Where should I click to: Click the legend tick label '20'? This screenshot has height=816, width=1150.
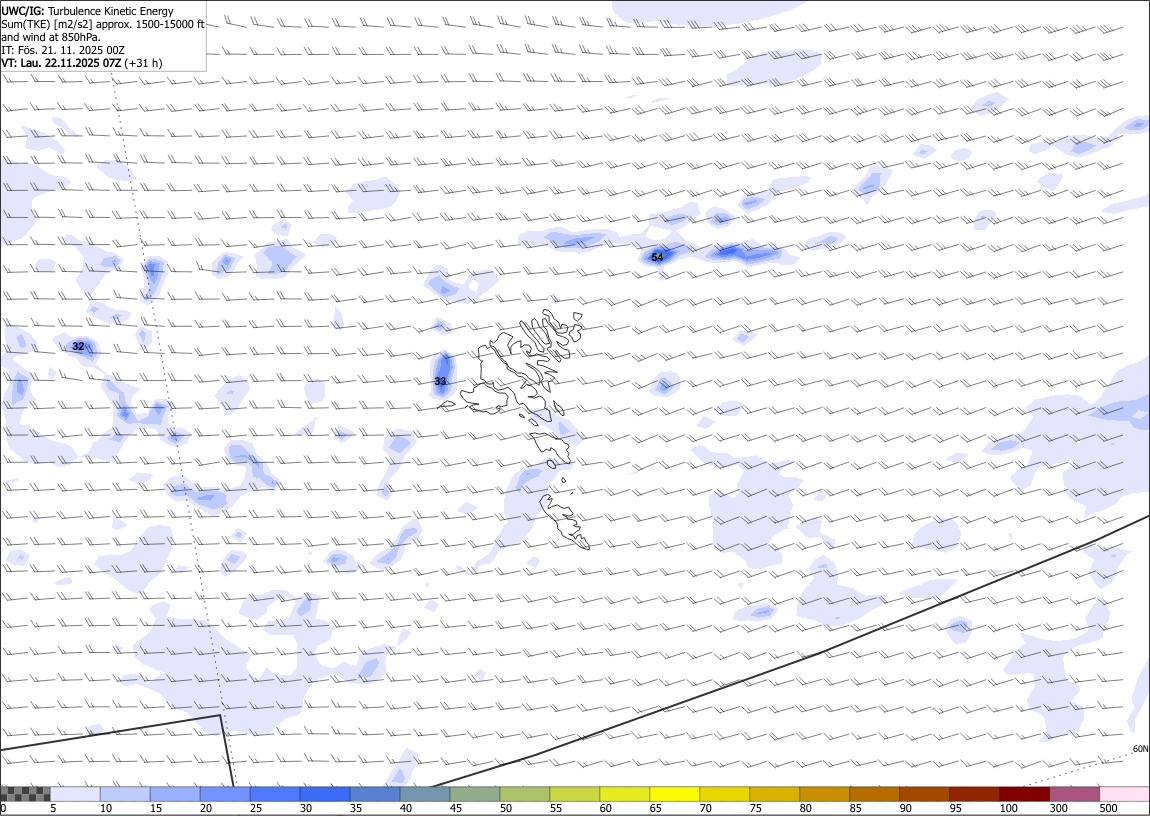point(205,808)
